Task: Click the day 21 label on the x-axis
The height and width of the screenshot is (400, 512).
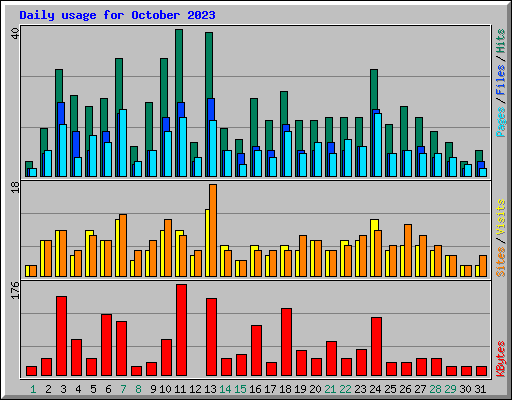Action: pyautogui.click(x=330, y=389)
